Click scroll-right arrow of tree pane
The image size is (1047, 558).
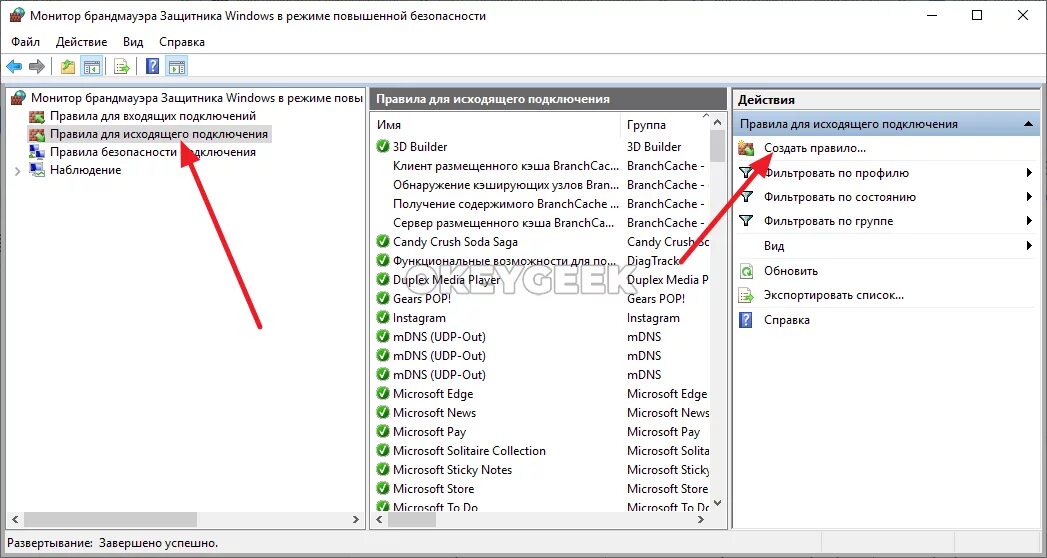tap(356, 519)
